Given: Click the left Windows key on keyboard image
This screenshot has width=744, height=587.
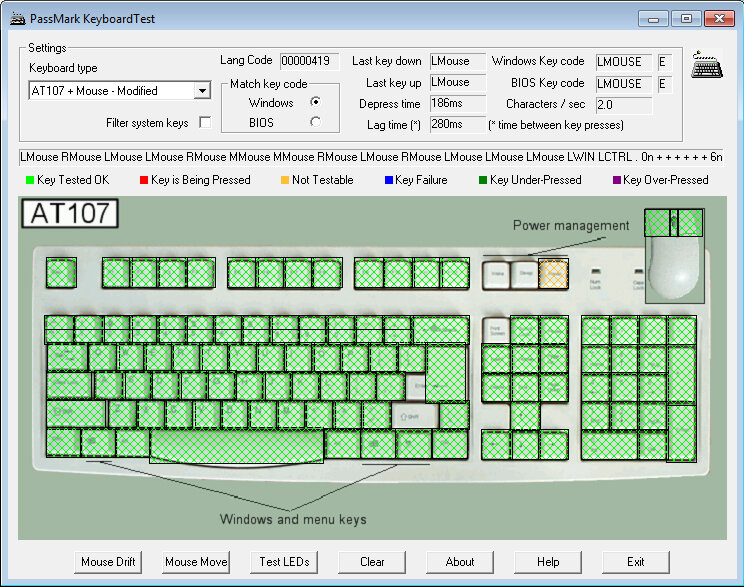Looking at the screenshot, I should (x=98, y=443).
